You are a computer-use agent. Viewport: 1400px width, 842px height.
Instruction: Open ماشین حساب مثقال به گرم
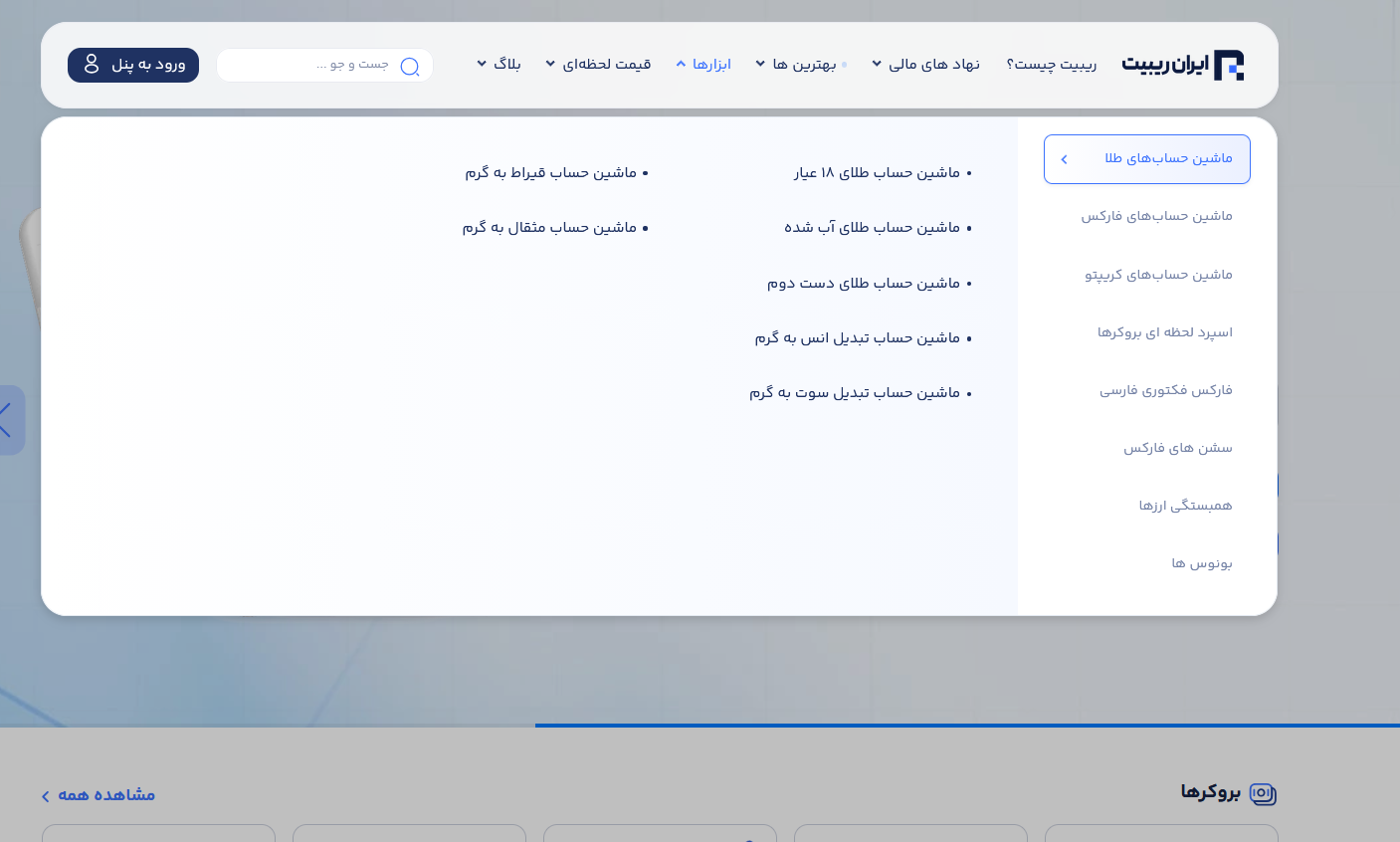pyautogui.click(x=549, y=228)
